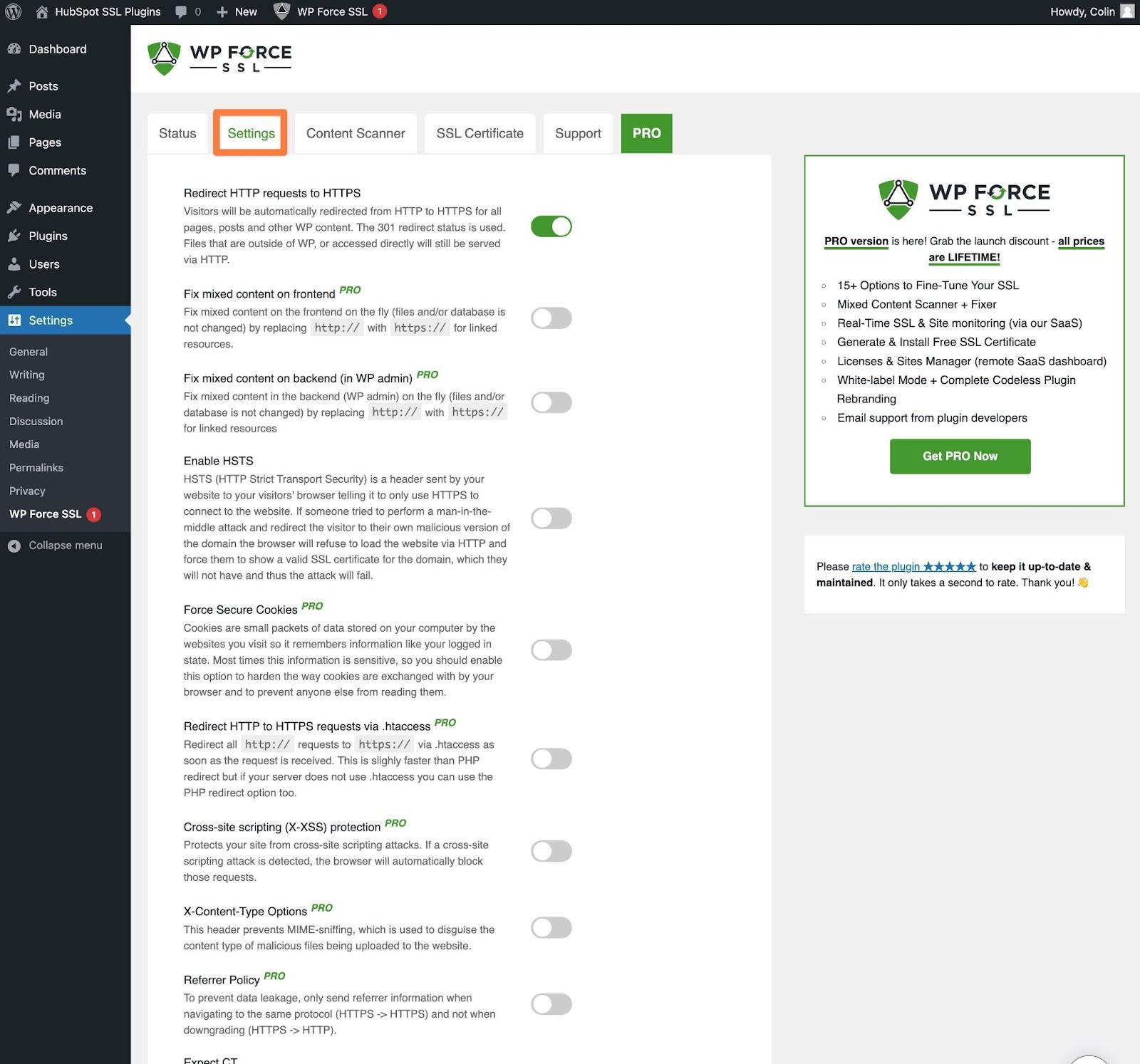Enable Cross-site scripting protection toggle

pos(551,851)
